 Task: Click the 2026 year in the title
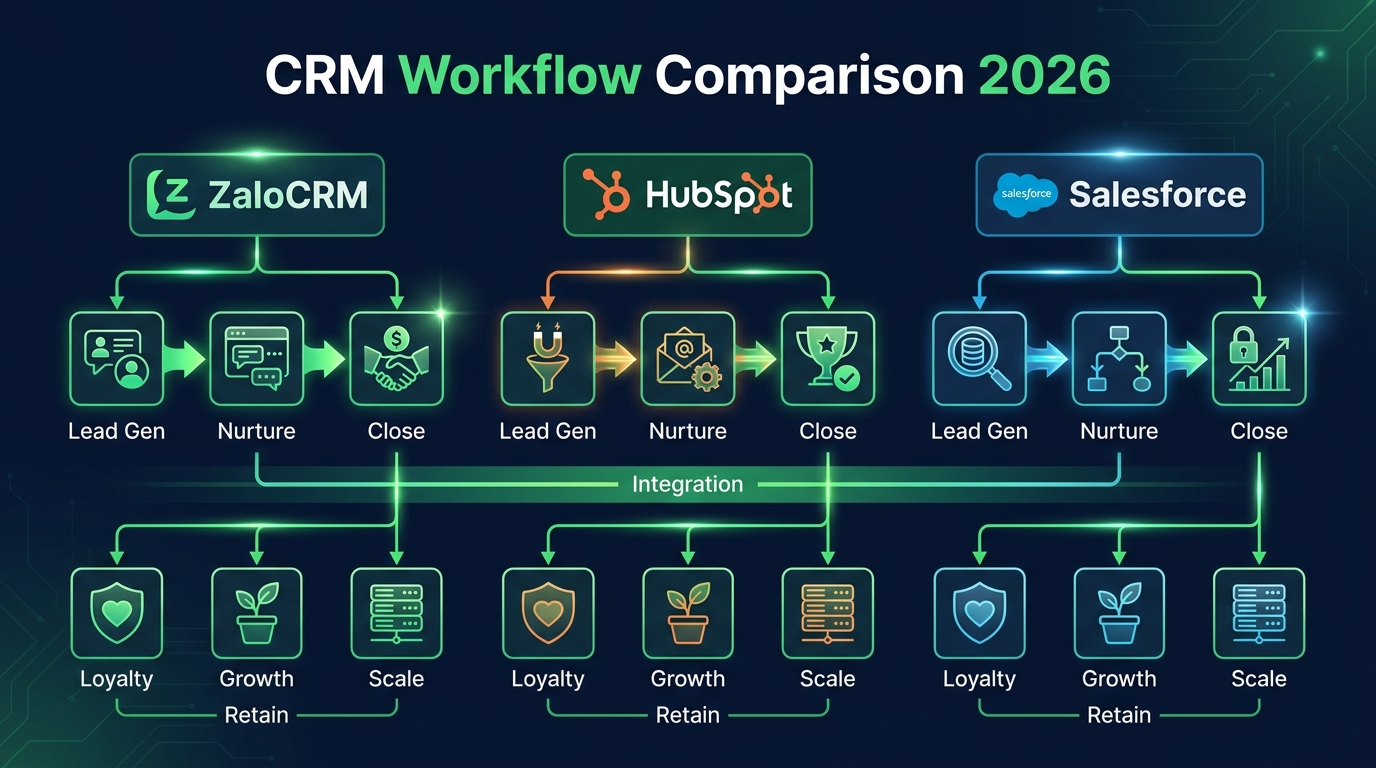[1044, 76]
